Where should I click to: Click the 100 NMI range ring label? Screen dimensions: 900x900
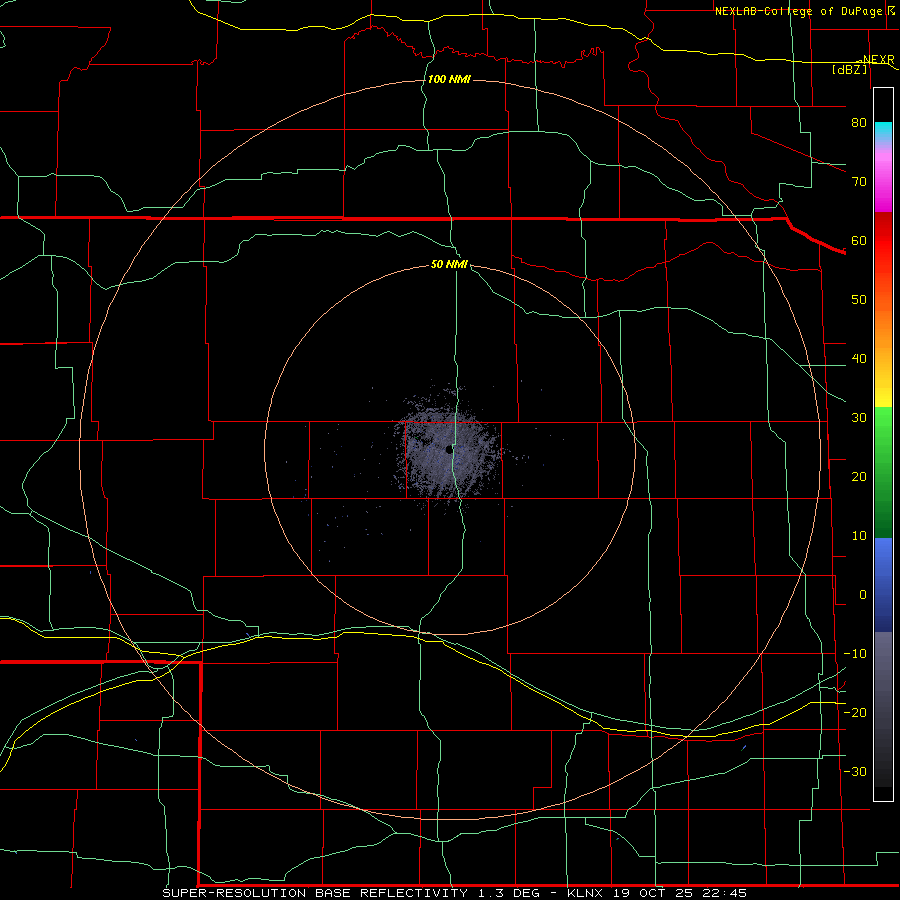pyautogui.click(x=449, y=79)
